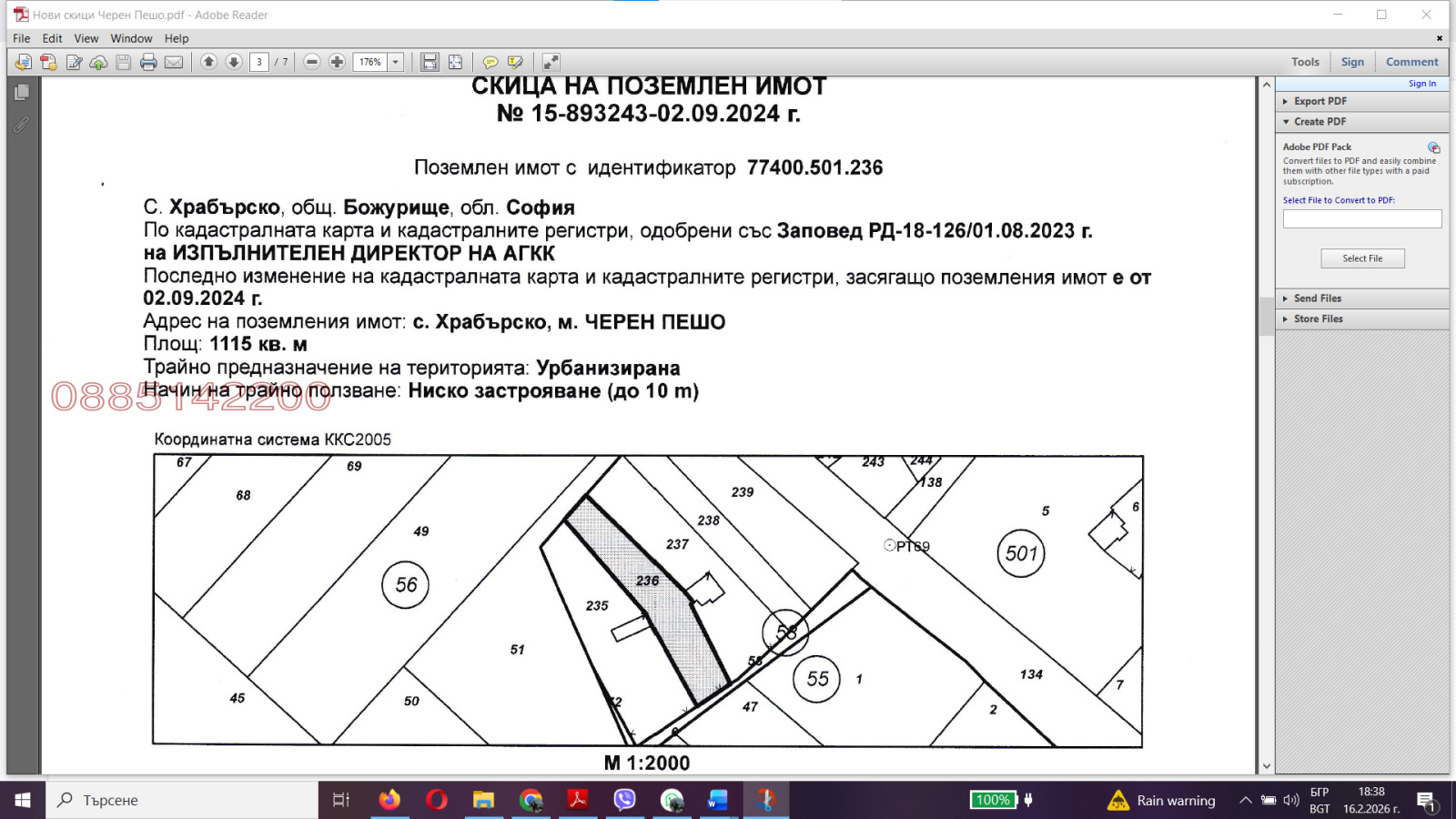Go to next page with down arrow icon
Screen dimensions: 1456x819
tap(234, 61)
